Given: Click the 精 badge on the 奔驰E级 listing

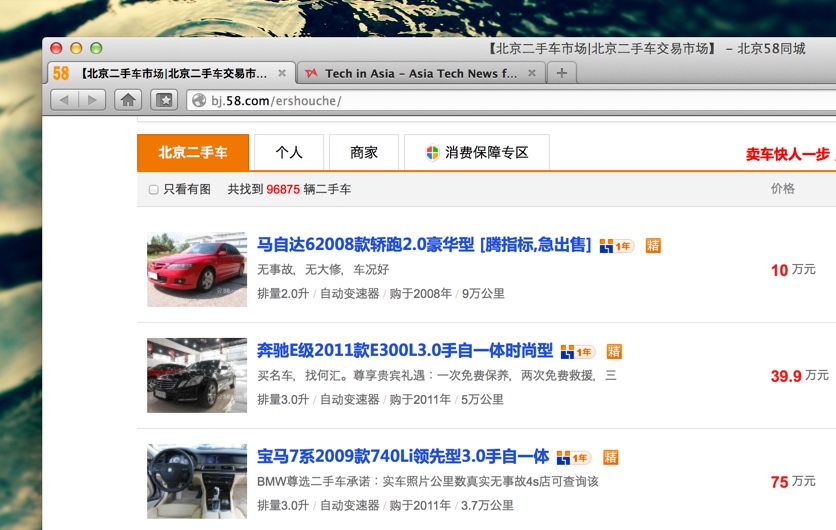Looking at the screenshot, I should 614,351.
